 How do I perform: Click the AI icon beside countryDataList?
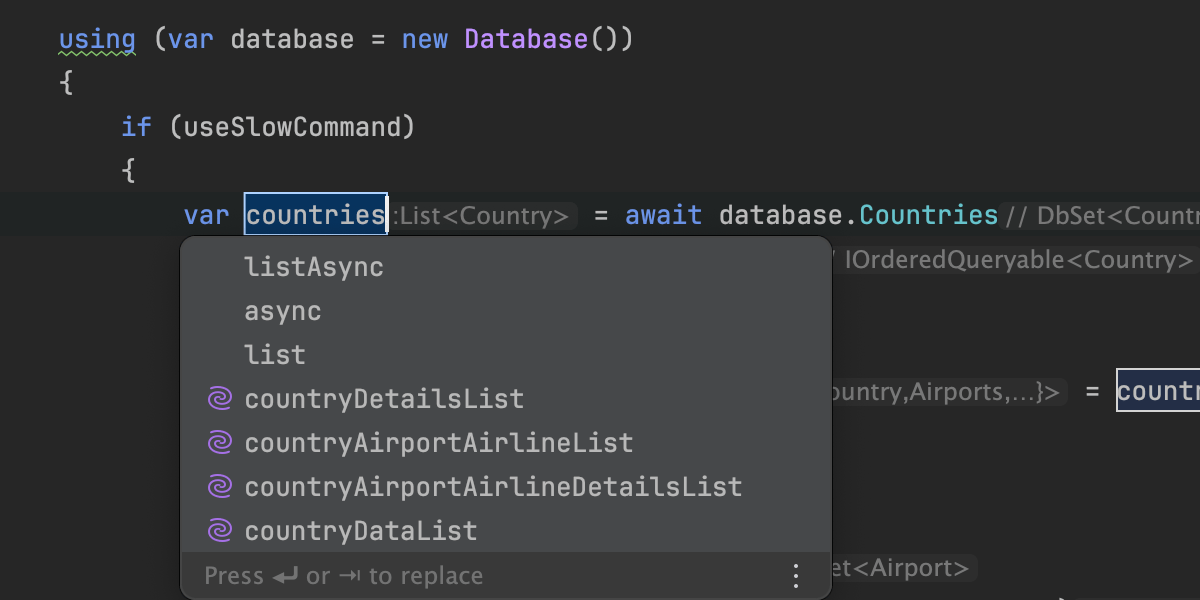coord(219,531)
